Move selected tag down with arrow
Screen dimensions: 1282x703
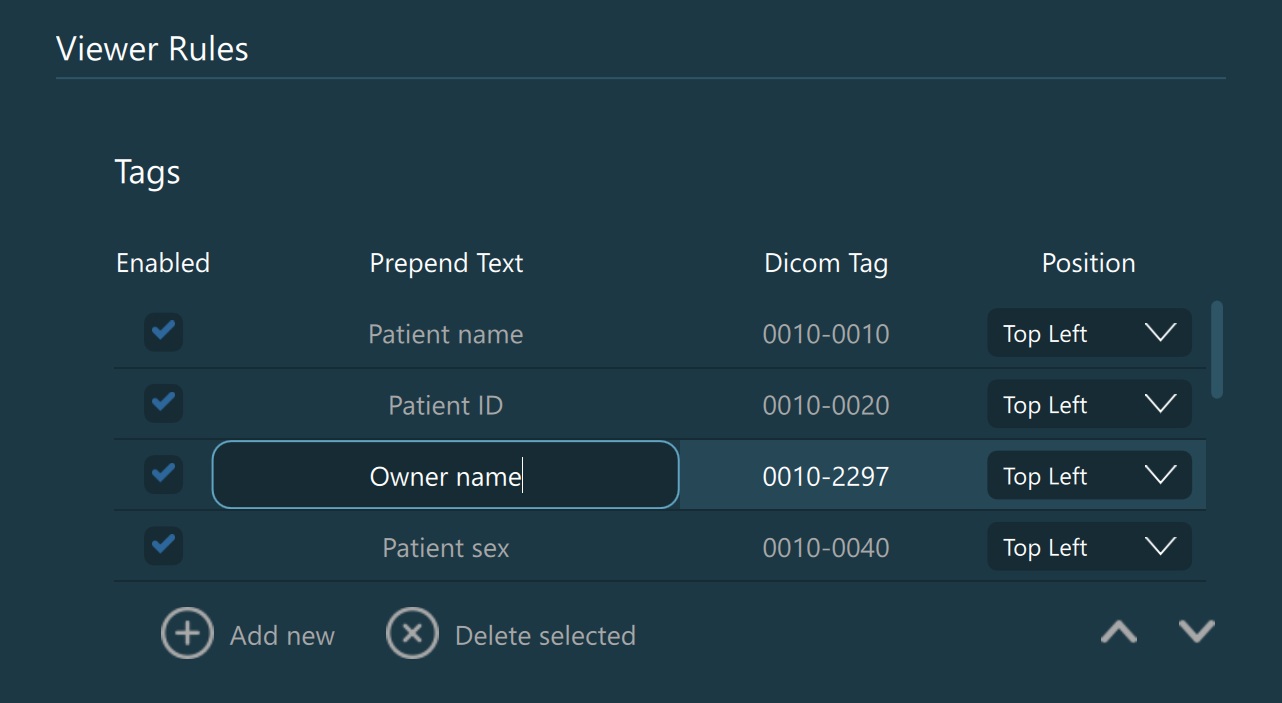tap(1196, 632)
